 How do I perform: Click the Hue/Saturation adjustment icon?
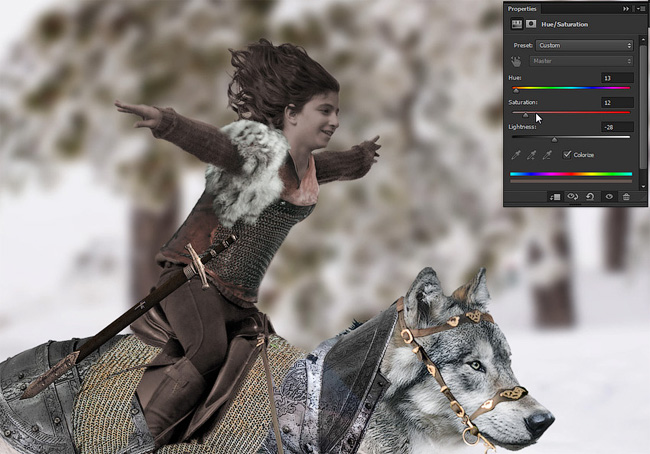[517, 24]
